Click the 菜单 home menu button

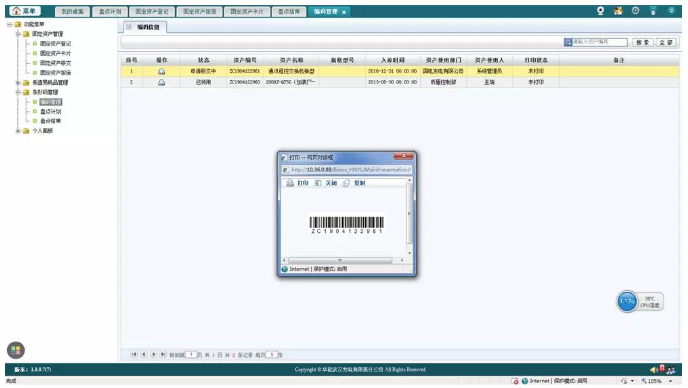point(25,11)
